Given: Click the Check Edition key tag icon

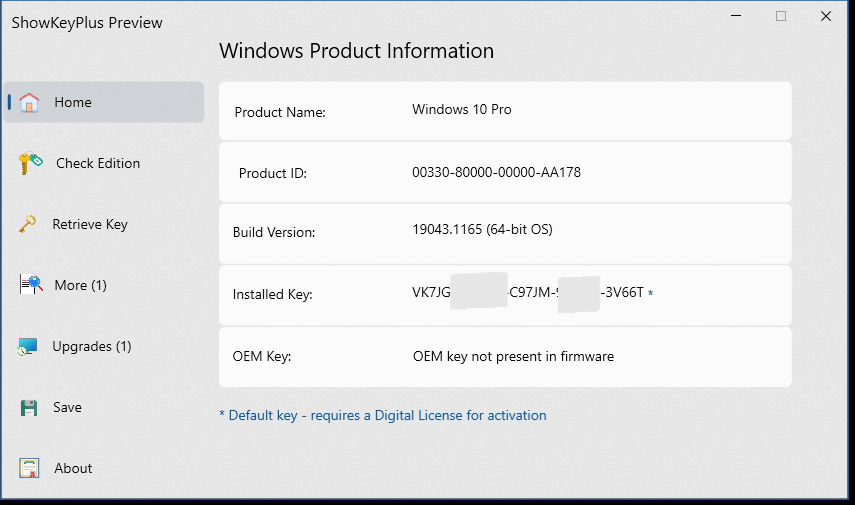Looking at the screenshot, I should (x=31, y=163).
